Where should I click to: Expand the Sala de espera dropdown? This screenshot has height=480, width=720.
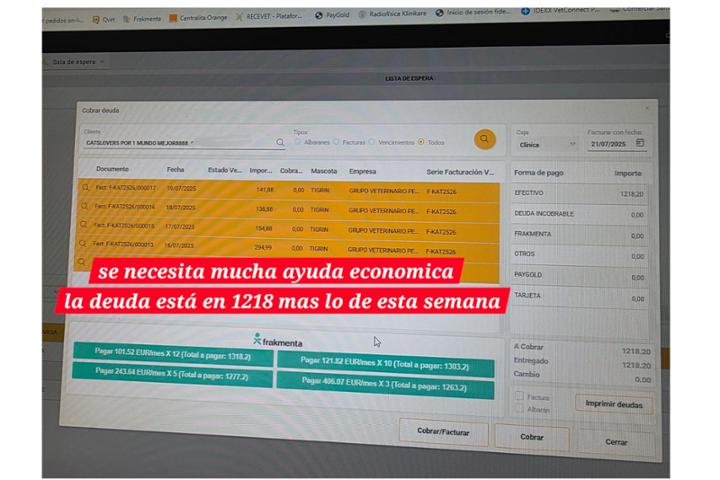(x=102, y=62)
